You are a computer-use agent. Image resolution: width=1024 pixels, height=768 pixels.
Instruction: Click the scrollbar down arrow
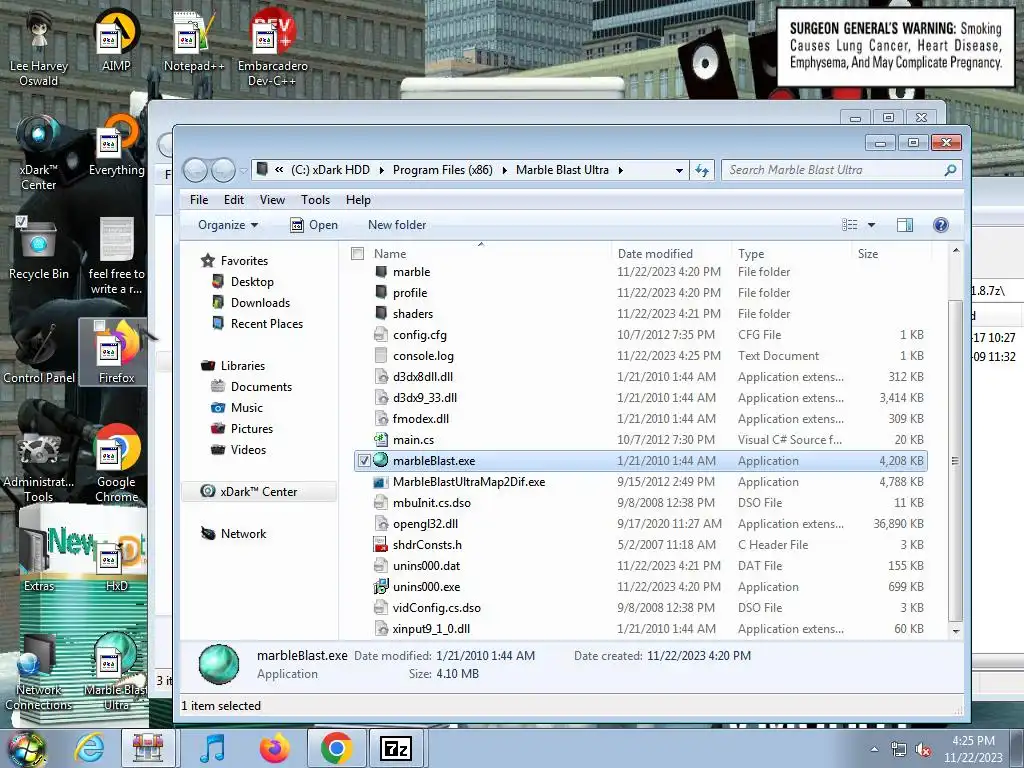pyautogui.click(x=956, y=631)
